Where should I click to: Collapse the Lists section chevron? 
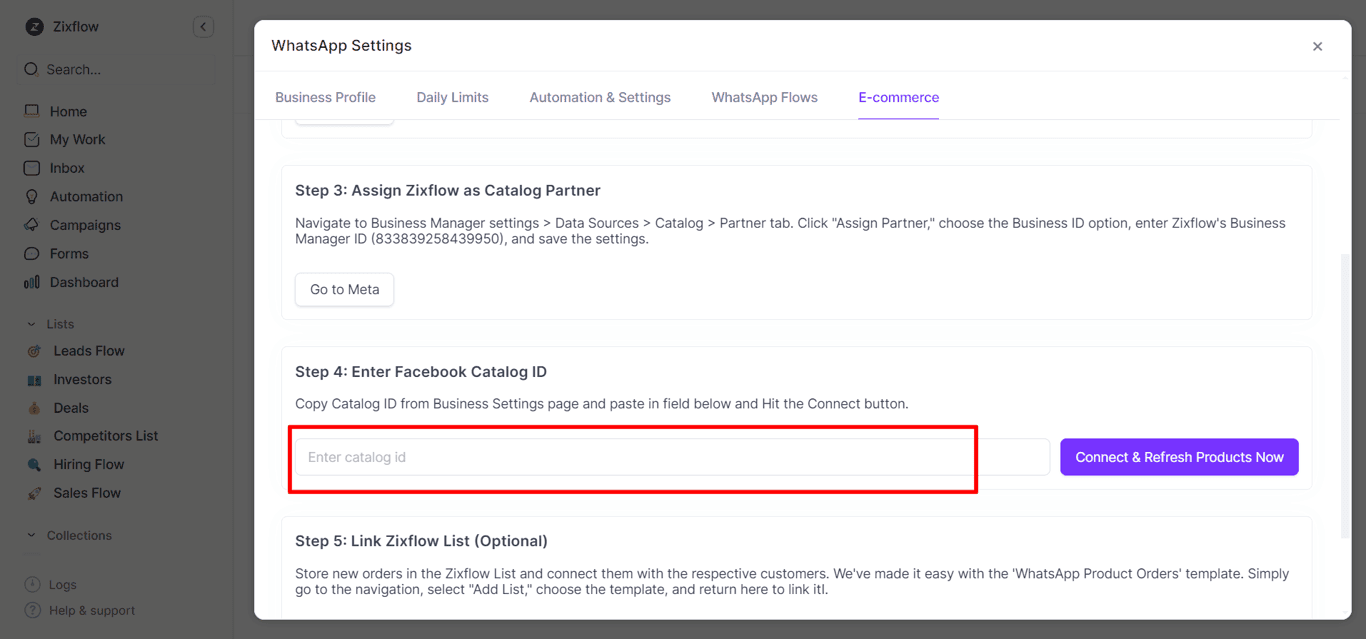(30, 323)
